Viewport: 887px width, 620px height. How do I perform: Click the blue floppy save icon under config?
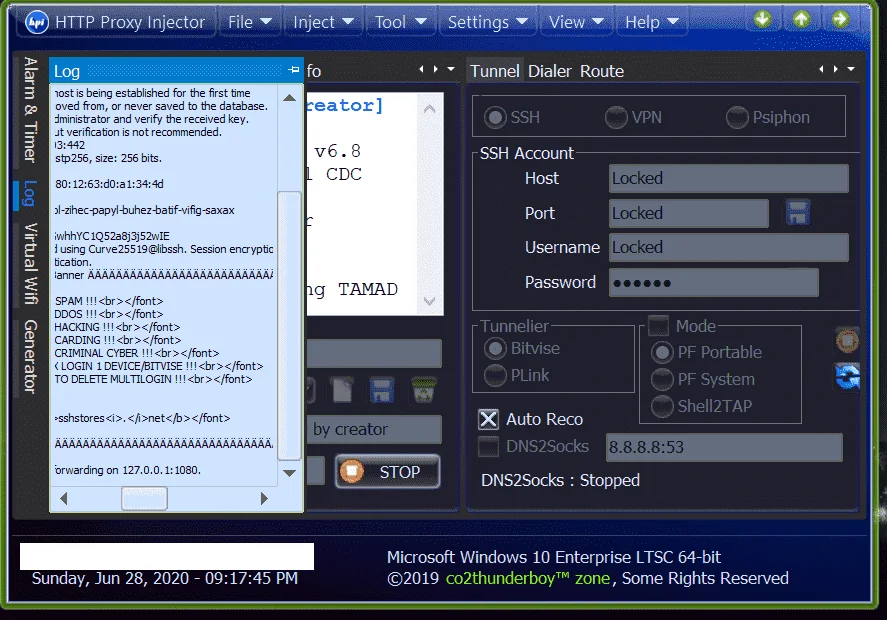382,390
